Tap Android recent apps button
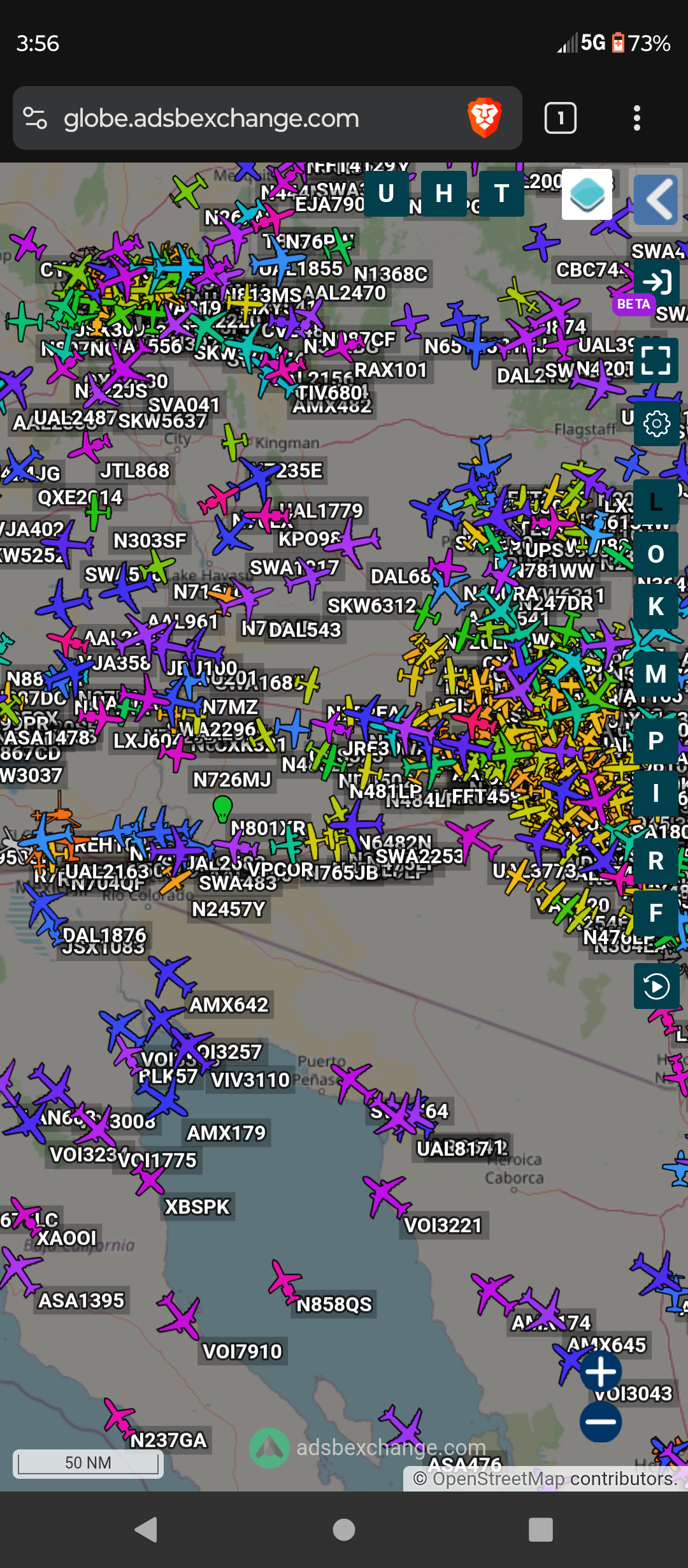The image size is (688, 1568). pos(541,1529)
